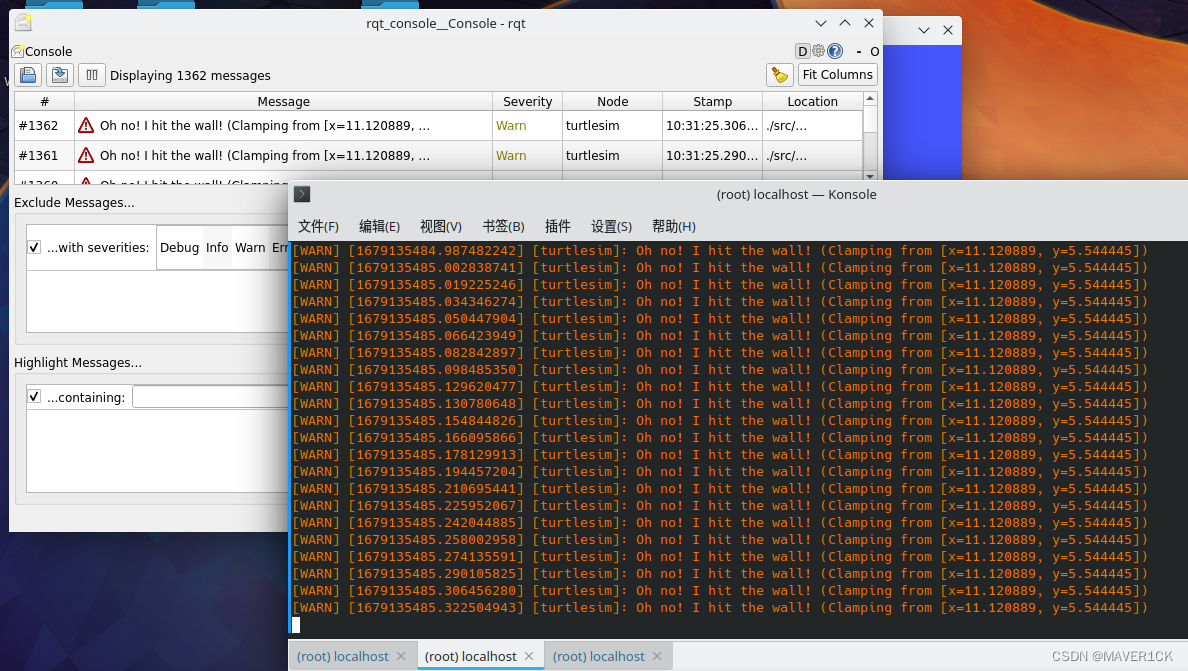1188x671 pixels.
Task: Click the message table scrollbar down arrow
Action: click(870, 176)
